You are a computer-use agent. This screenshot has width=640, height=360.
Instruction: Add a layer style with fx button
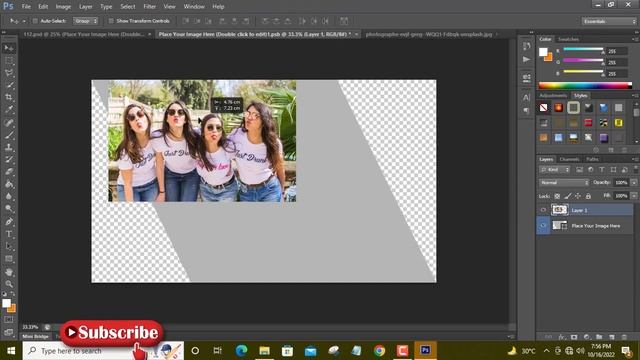tap(562, 337)
